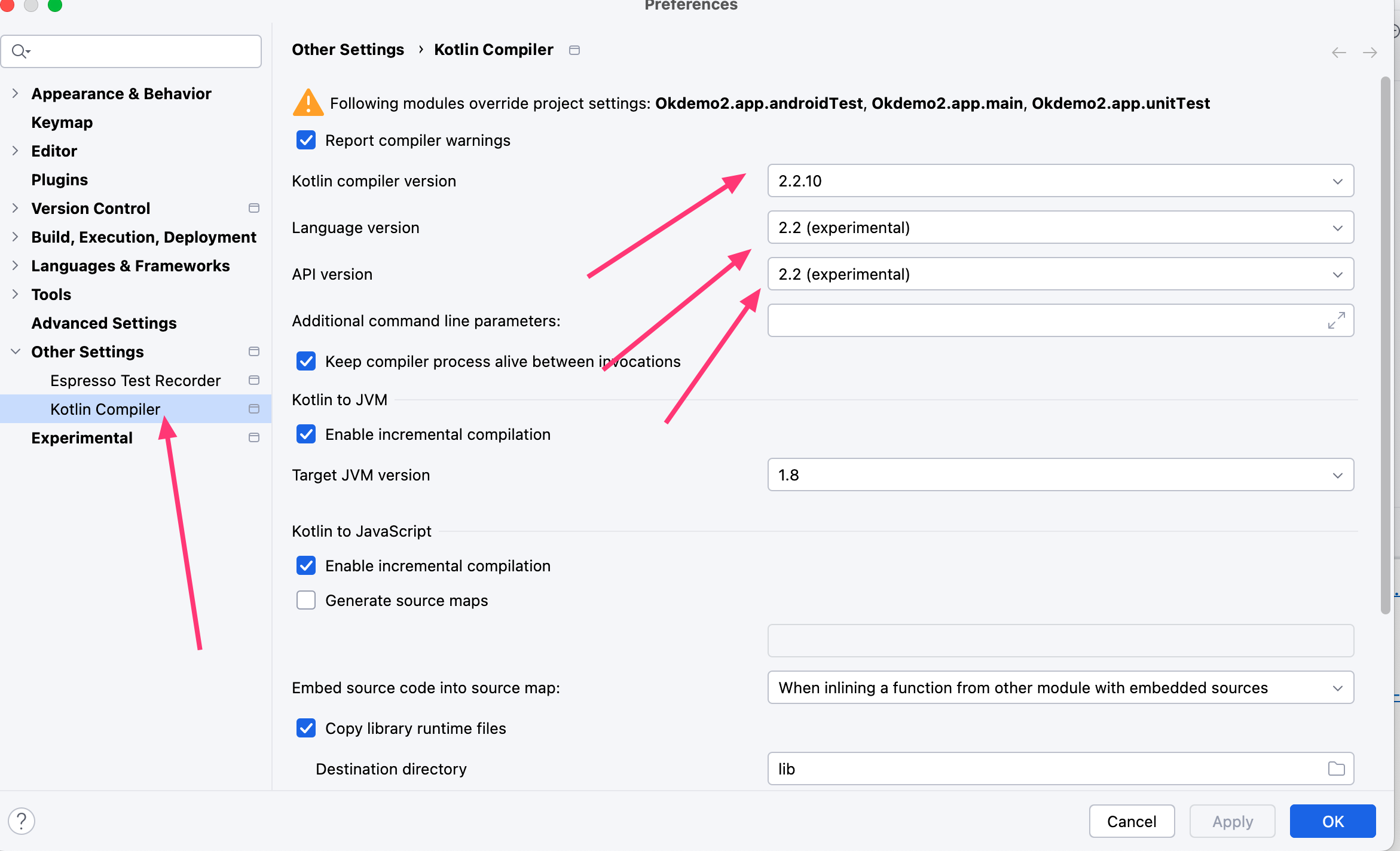Enable Generate source maps checkbox
Screen dimensions: 1400x851
click(x=306, y=600)
